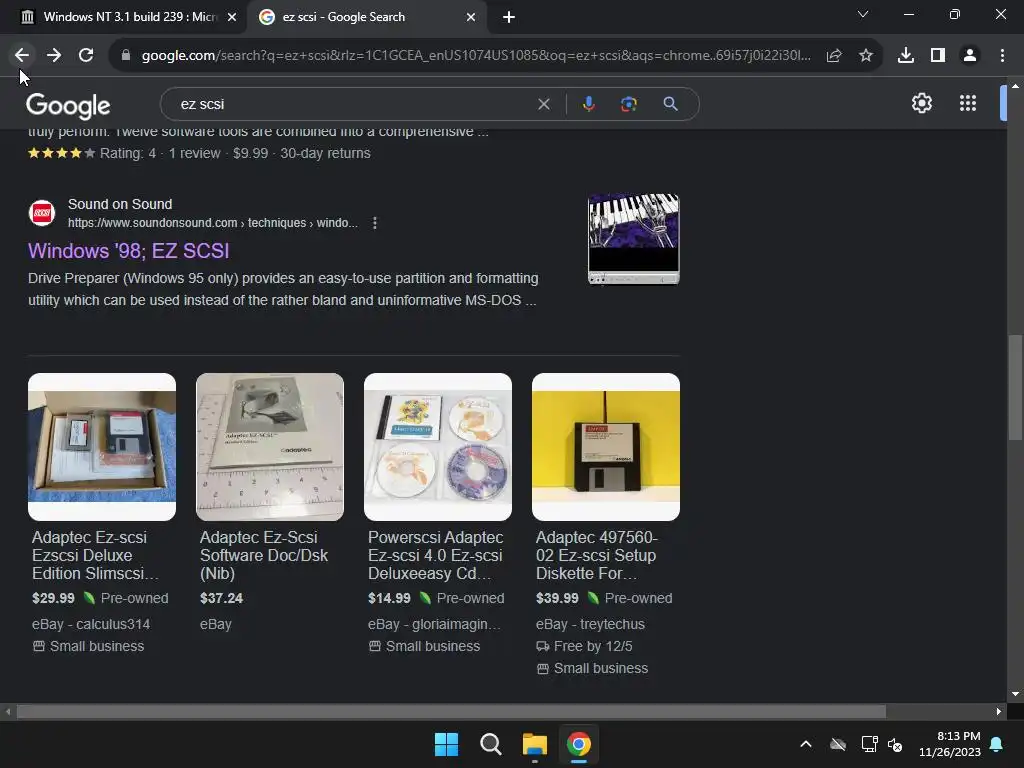Open Adaptec Ez-scsi Ezscsi Deluxe Edition listing
The width and height of the screenshot is (1024, 768).
[95, 555]
